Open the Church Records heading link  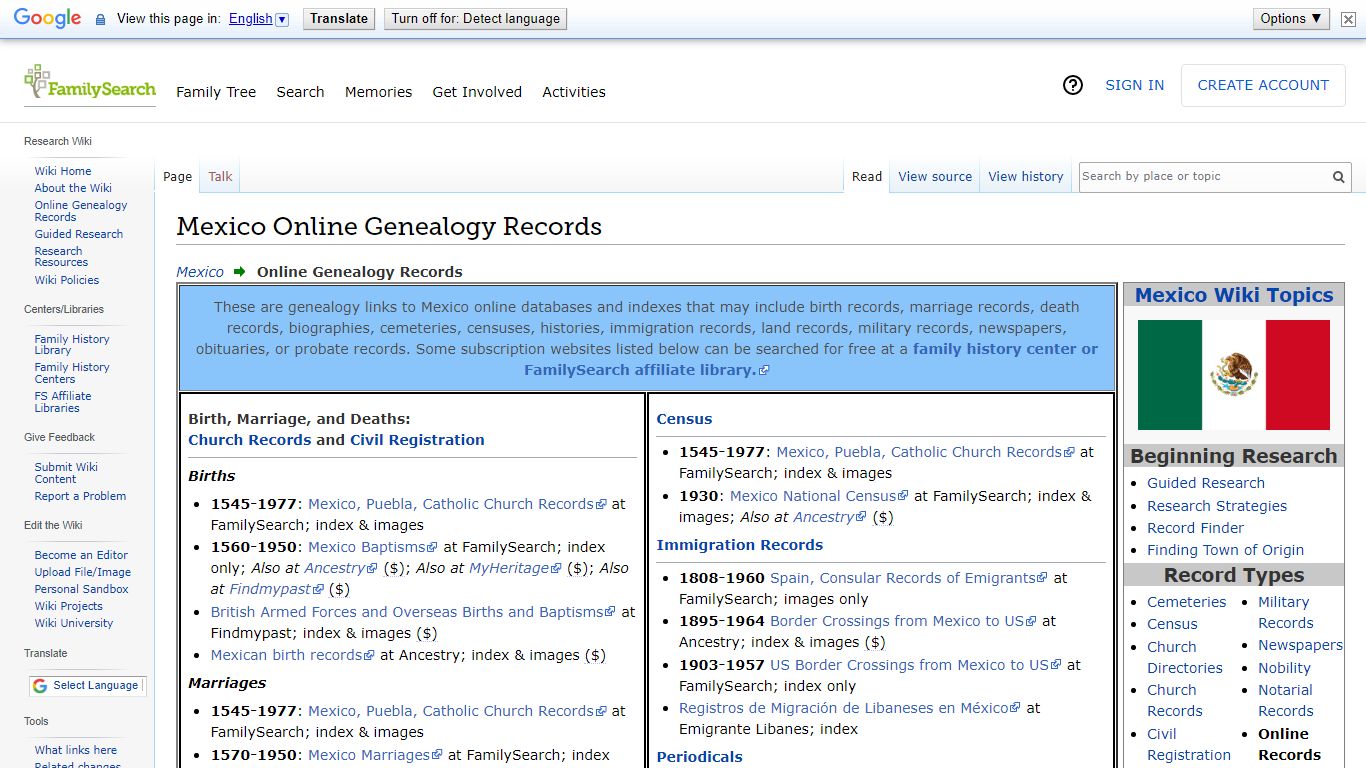click(x=250, y=440)
